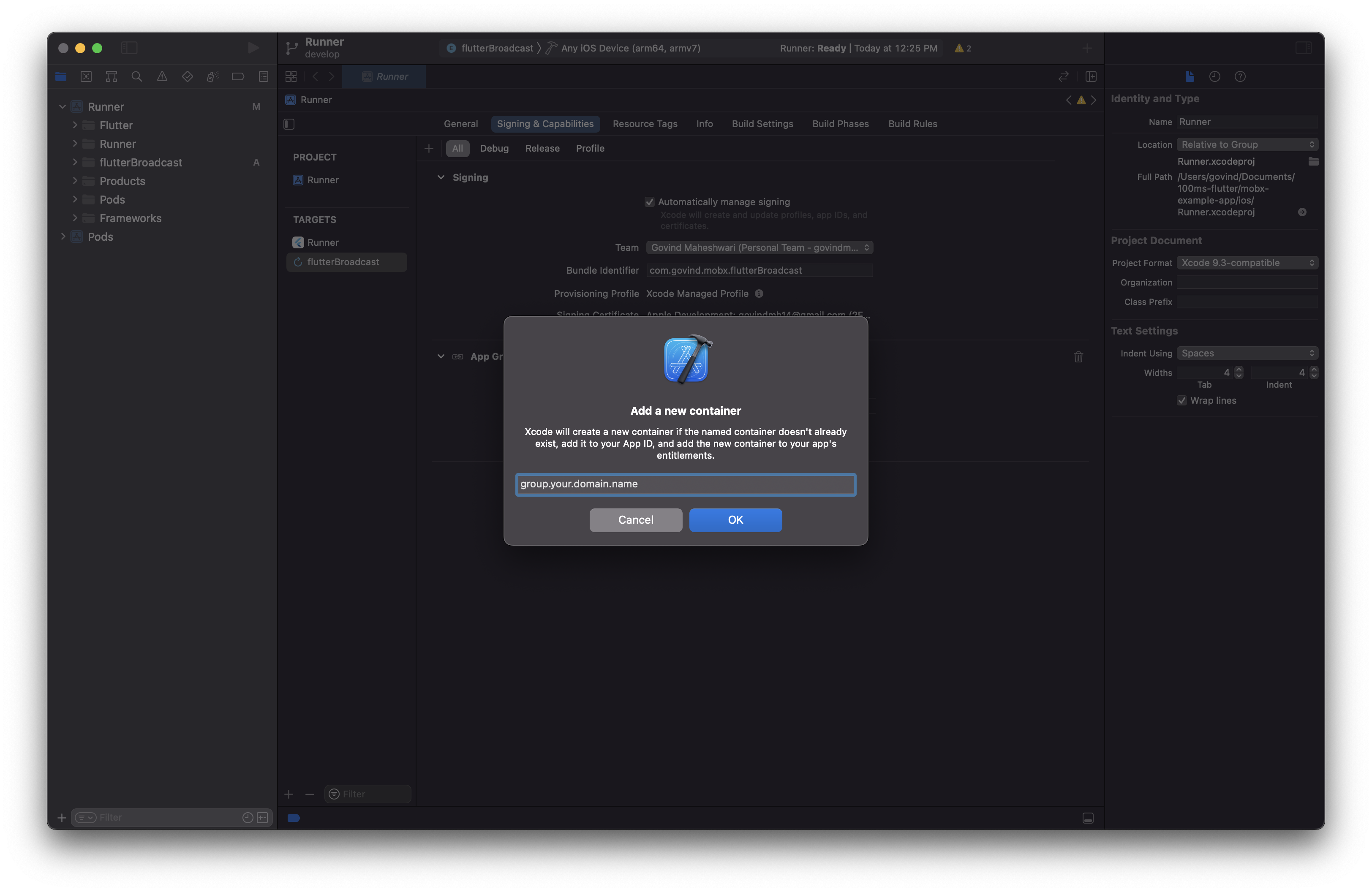Image resolution: width=1372 pixels, height=892 pixels.
Task: Uncheck Automatically manage signing
Action: [x=649, y=202]
